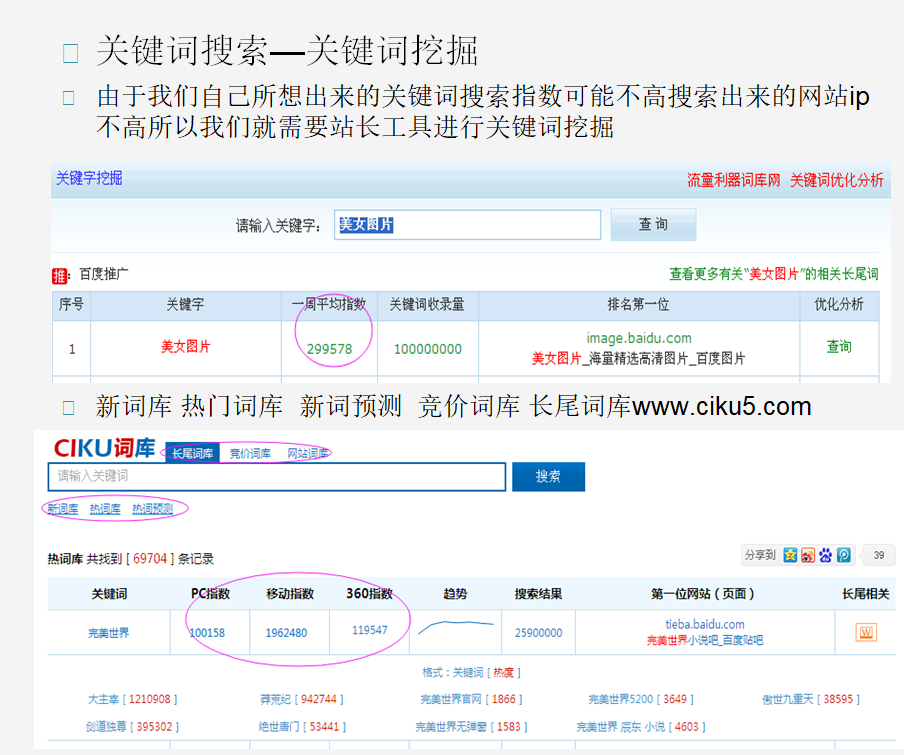Select the weekly index value 299578
The height and width of the screenshot is (755, 904).
point(329,349)
